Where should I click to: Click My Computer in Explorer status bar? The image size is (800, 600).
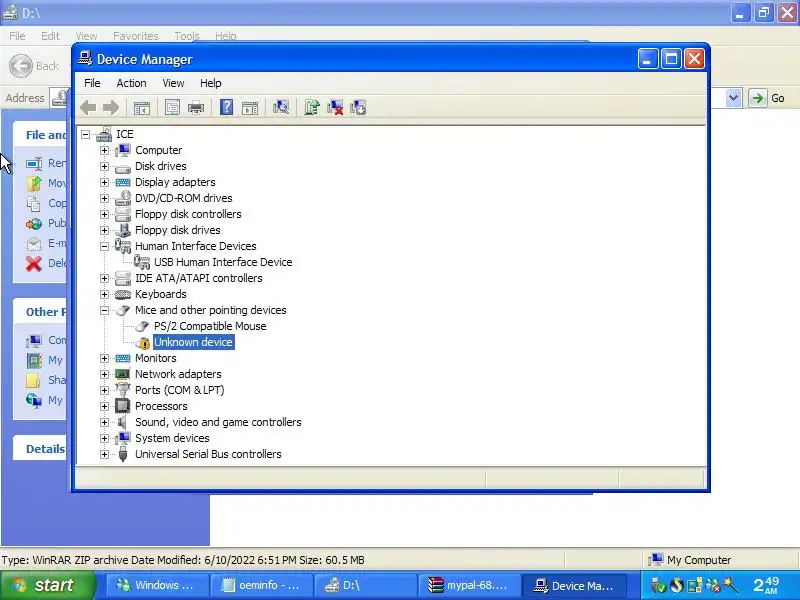(690, 560)
